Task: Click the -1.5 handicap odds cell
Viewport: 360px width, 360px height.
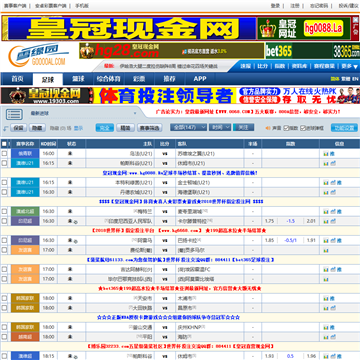Action: (291, 221)
